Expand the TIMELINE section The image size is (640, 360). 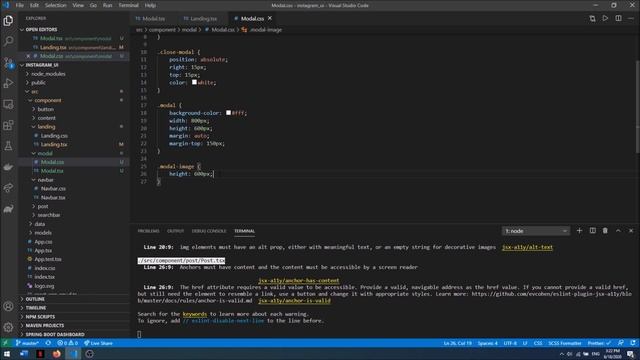click(36, 308)
